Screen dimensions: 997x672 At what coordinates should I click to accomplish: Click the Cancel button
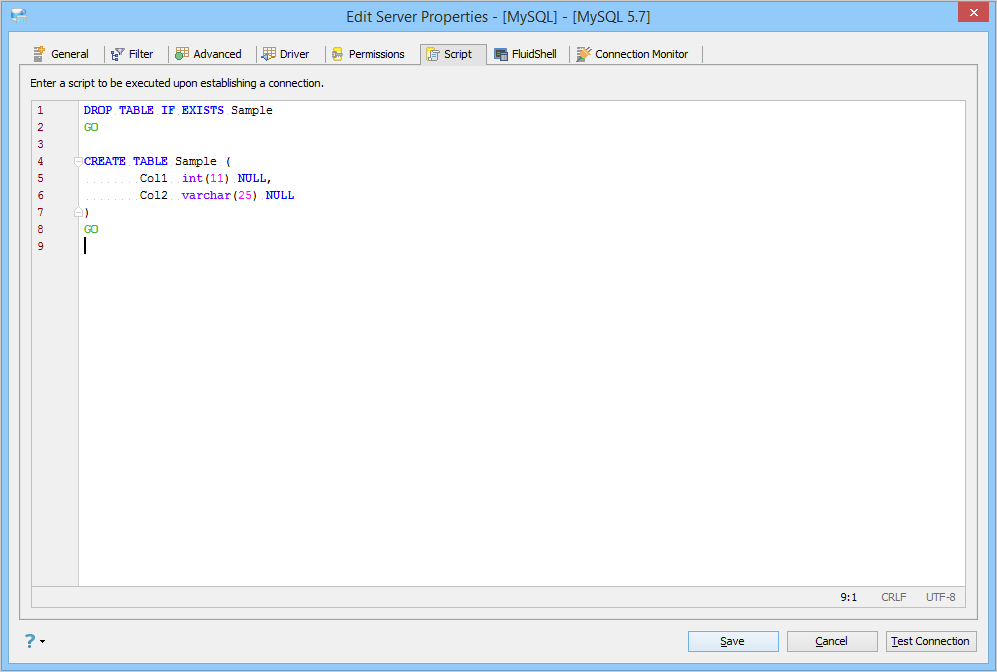(832, 641)
